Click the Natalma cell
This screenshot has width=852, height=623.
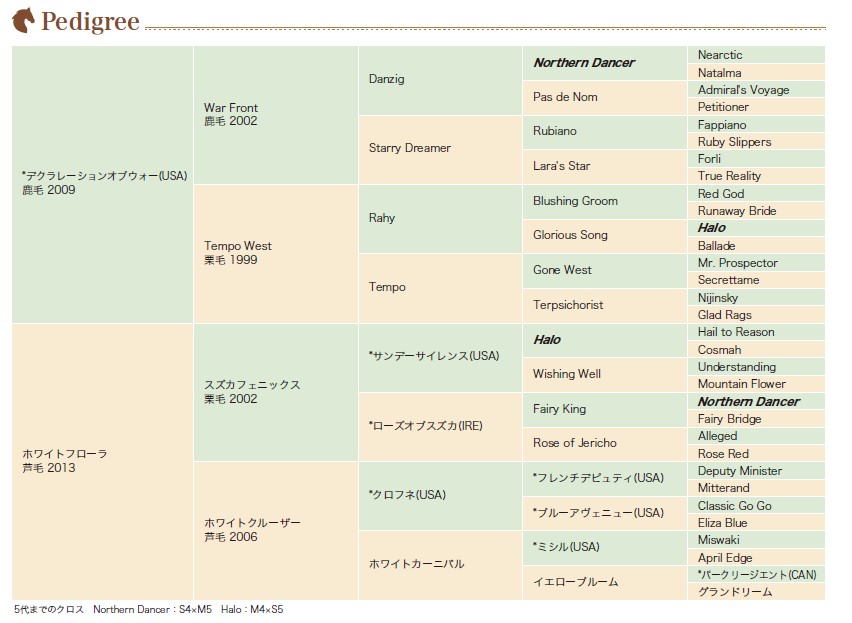tap(756, 72)
